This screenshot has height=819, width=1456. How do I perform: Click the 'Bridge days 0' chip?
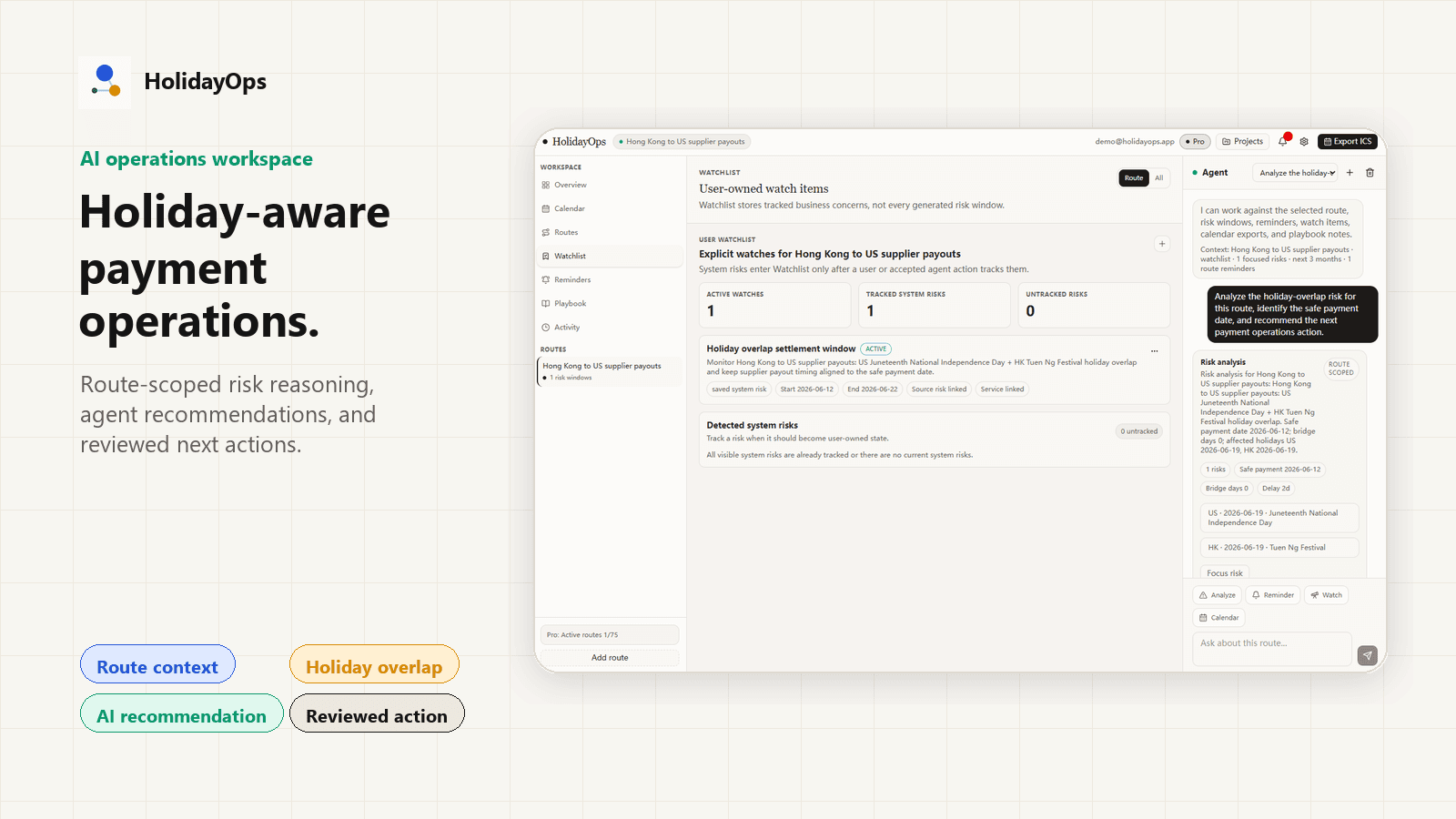coord(1227,489)
